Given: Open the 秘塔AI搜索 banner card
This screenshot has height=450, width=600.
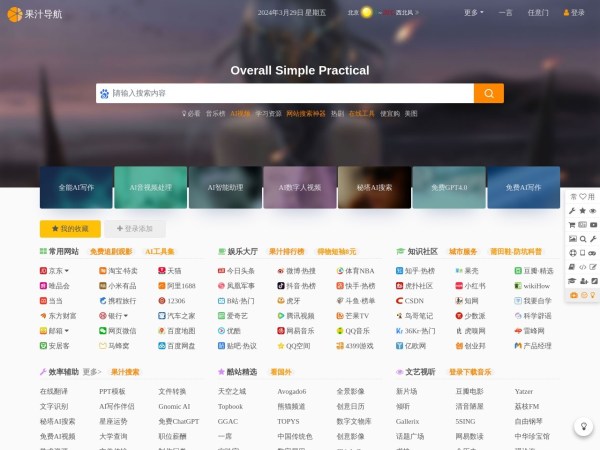Looking at the screenshot, I should (374, 188).
